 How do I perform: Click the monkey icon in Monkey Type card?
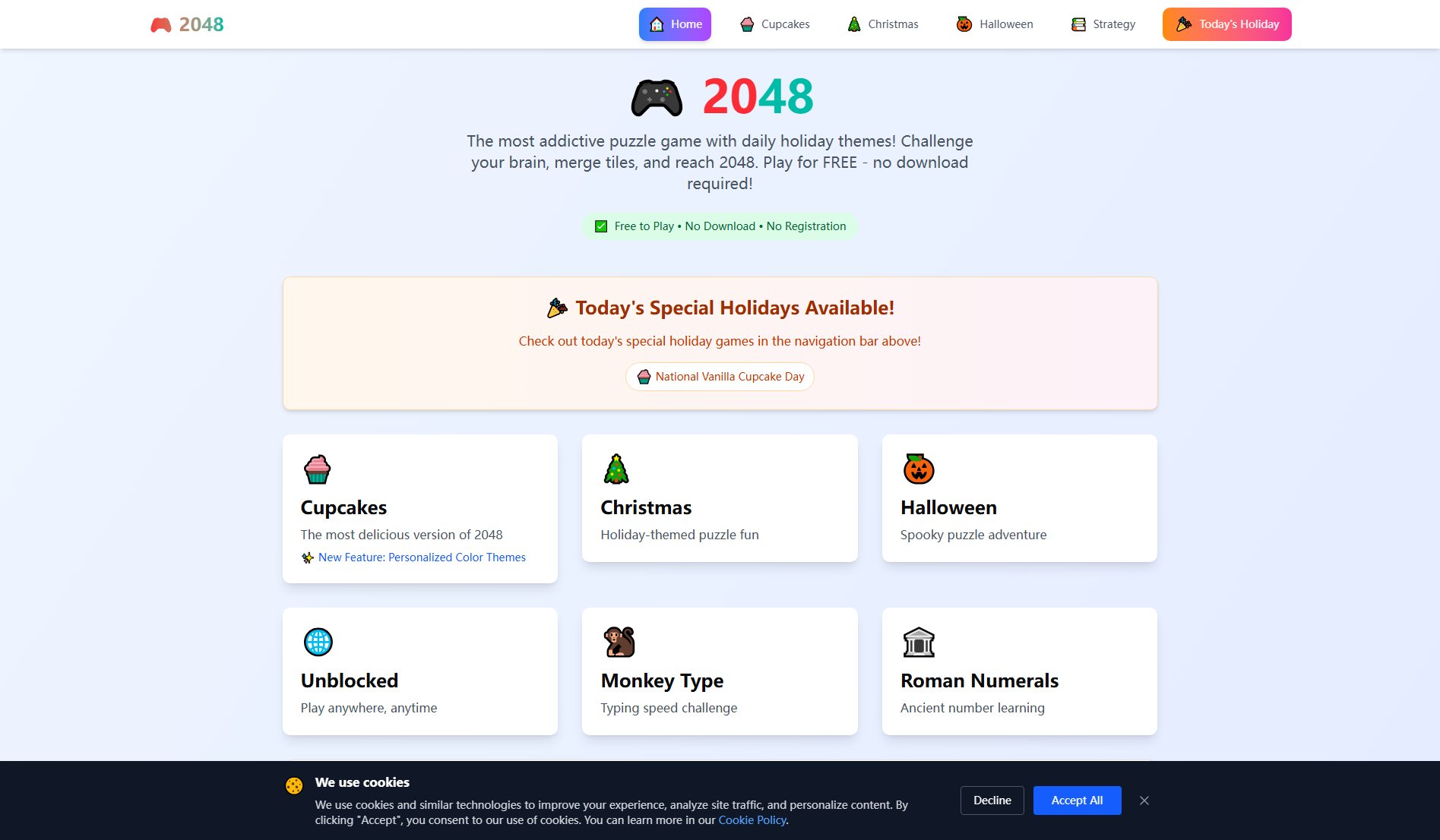click(x=619, y=643)
